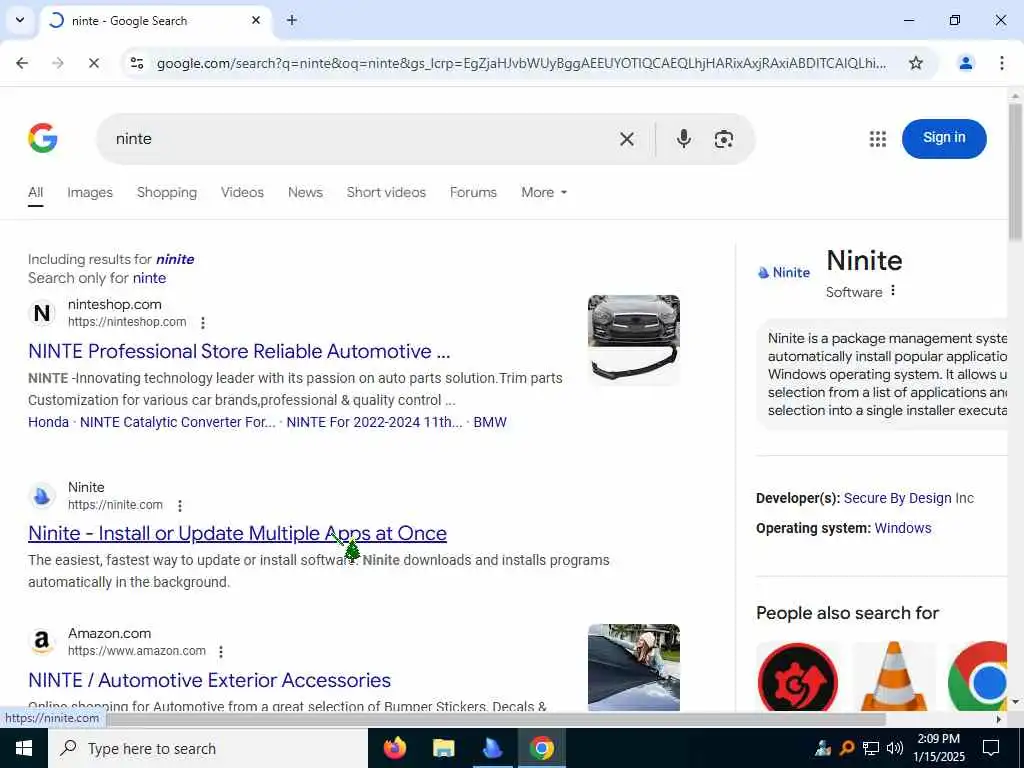
Task: Open NINTE For 2022-2024 11th sitelink
Action: [374, 423]
